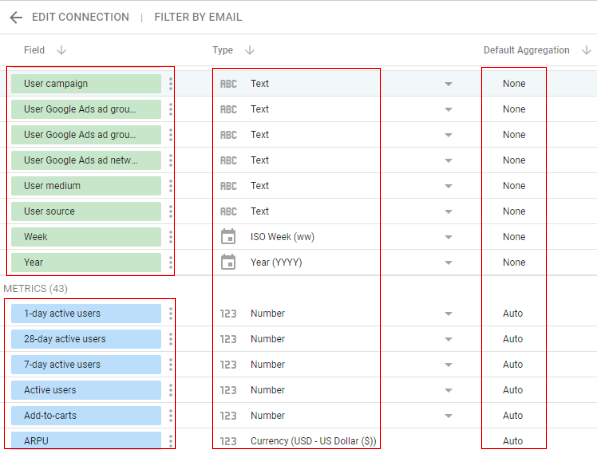Select the 28-day active users metric chip
Screen dimensions: 597x450
pos(86,339)
